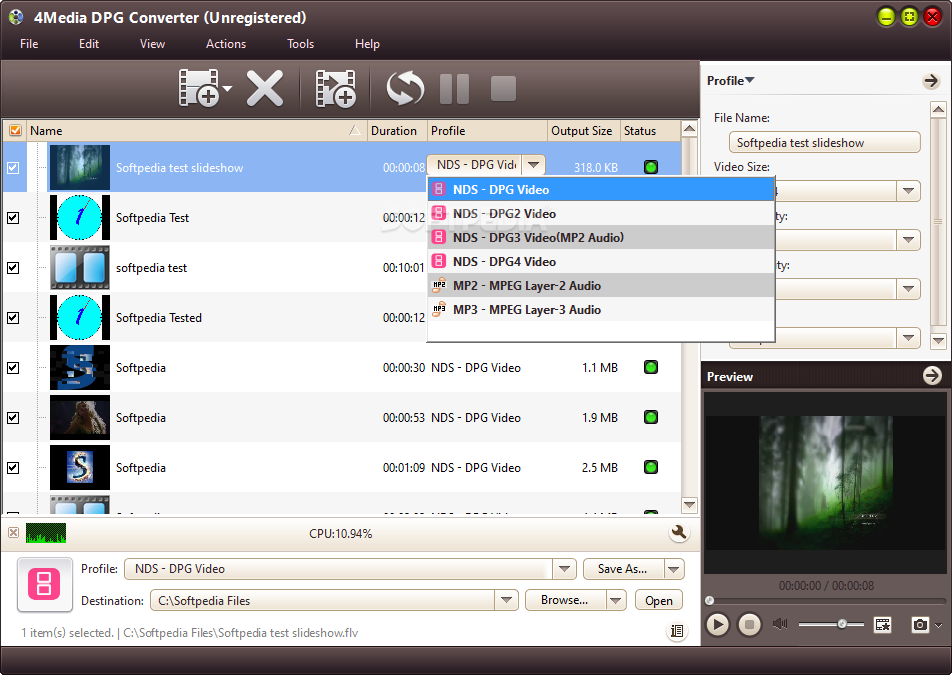
Task: Sort by the Output Size column header
Action: [583, 131]
